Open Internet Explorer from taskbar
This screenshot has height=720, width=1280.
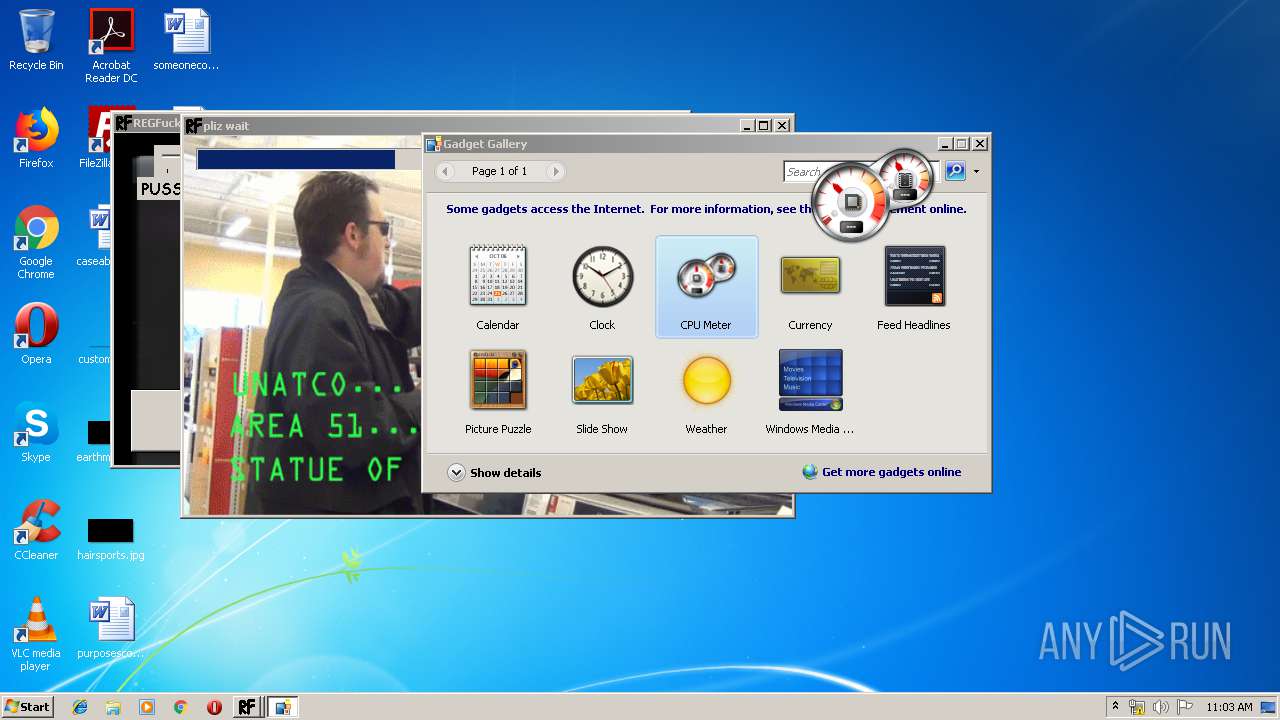tap(80, 707)
